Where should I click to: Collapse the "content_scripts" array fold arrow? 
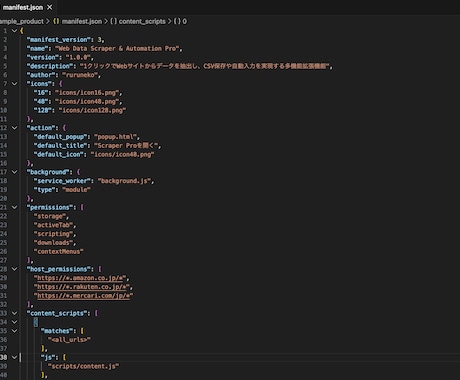coord(14,313)
